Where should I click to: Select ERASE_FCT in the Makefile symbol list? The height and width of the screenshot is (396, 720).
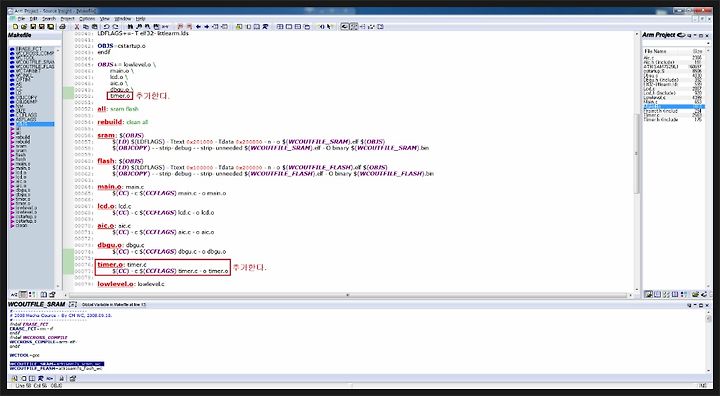28,49
